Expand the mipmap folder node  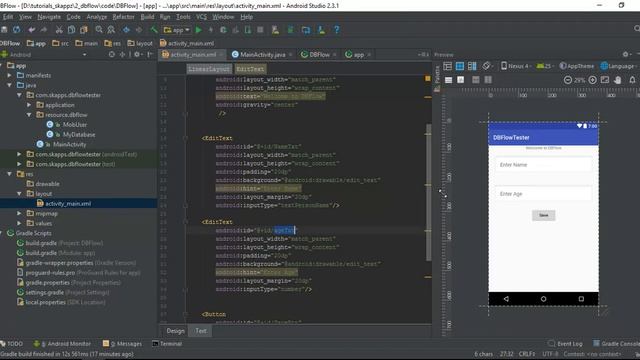coord(19,213)
